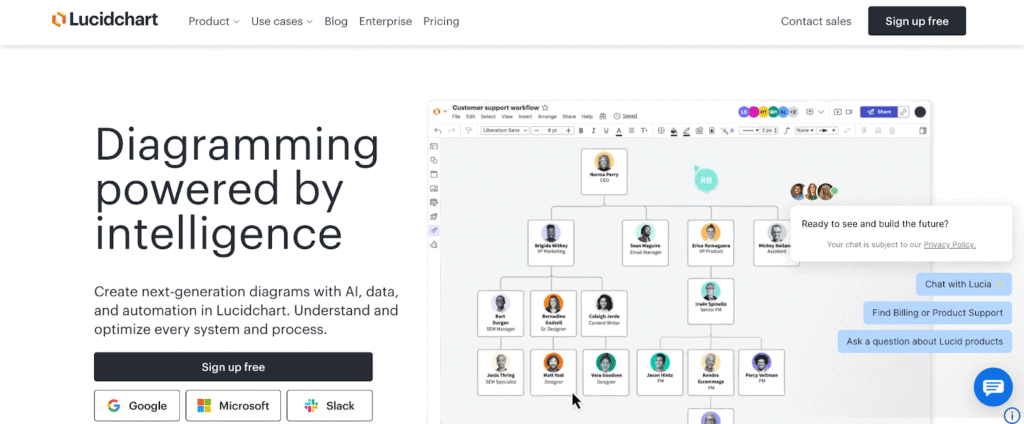The image size is (1024, 424).
Task: Sign up with Microsoft
Action: coord(233,406)
